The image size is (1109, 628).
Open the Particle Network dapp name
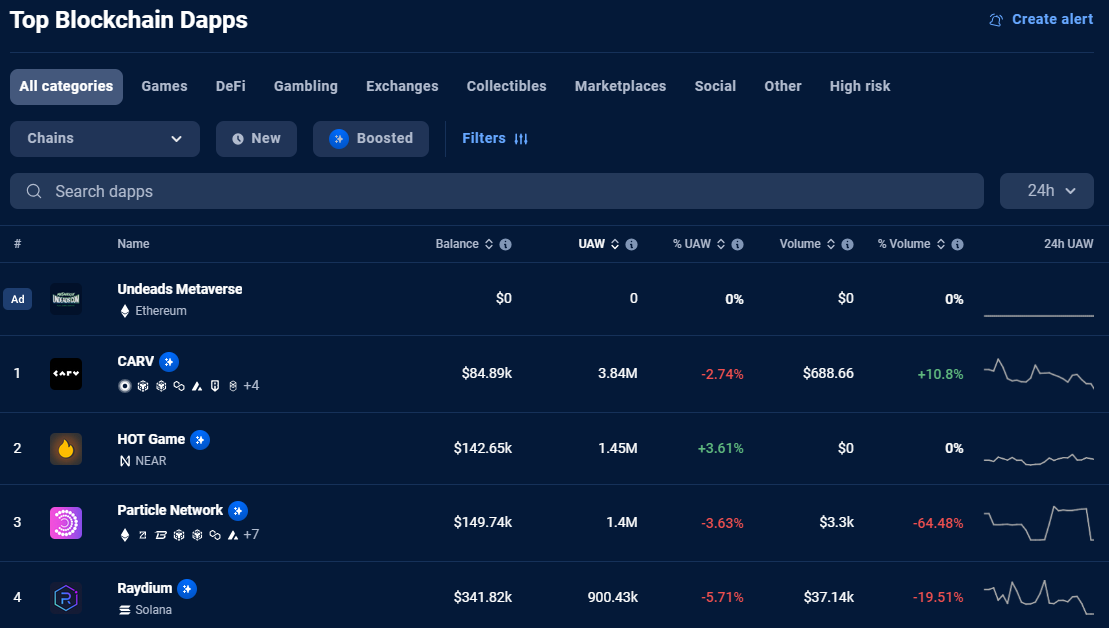coord(170,510)
